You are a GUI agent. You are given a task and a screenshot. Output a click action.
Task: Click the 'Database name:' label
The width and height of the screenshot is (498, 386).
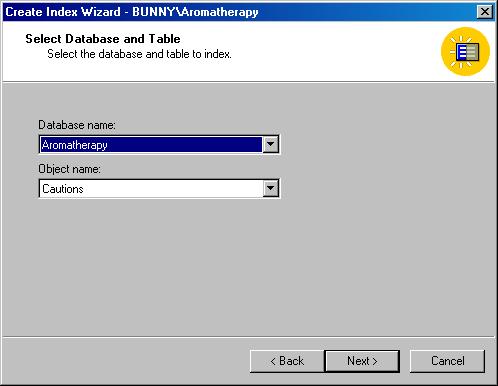pyautogui.click(x=77, y=125)
